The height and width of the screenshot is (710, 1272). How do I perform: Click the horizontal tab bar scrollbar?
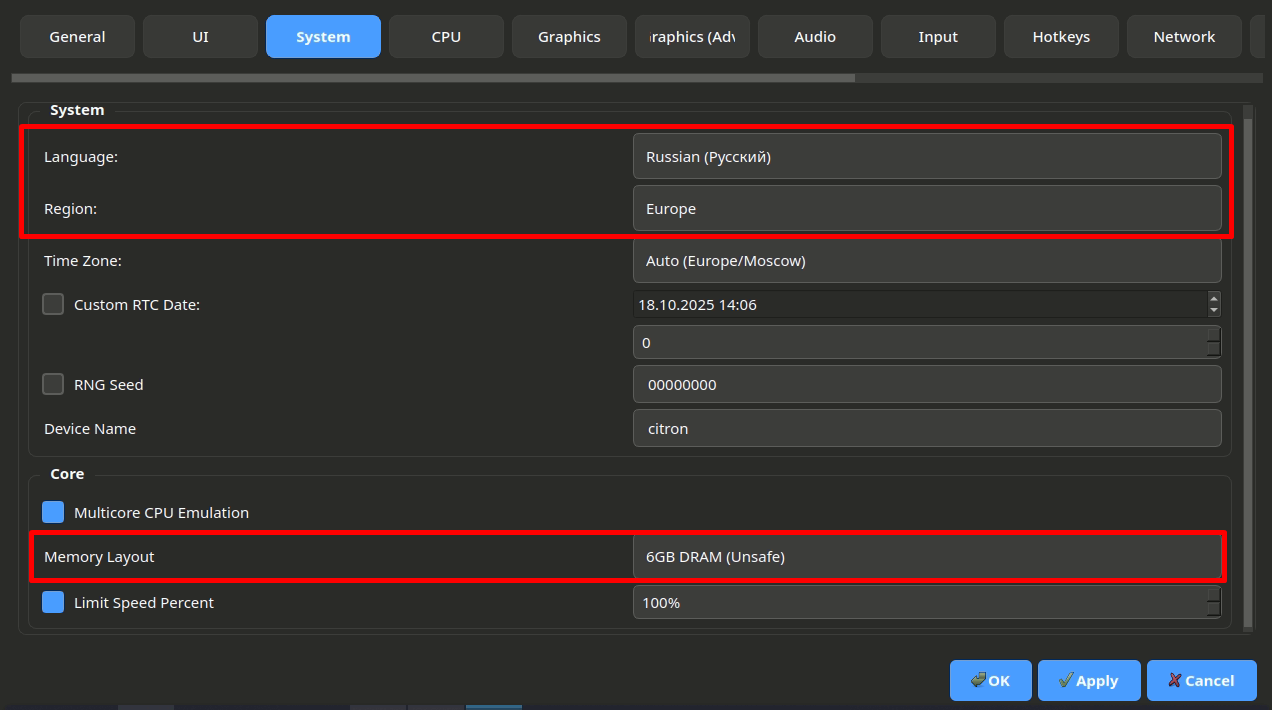pos(433,78)
